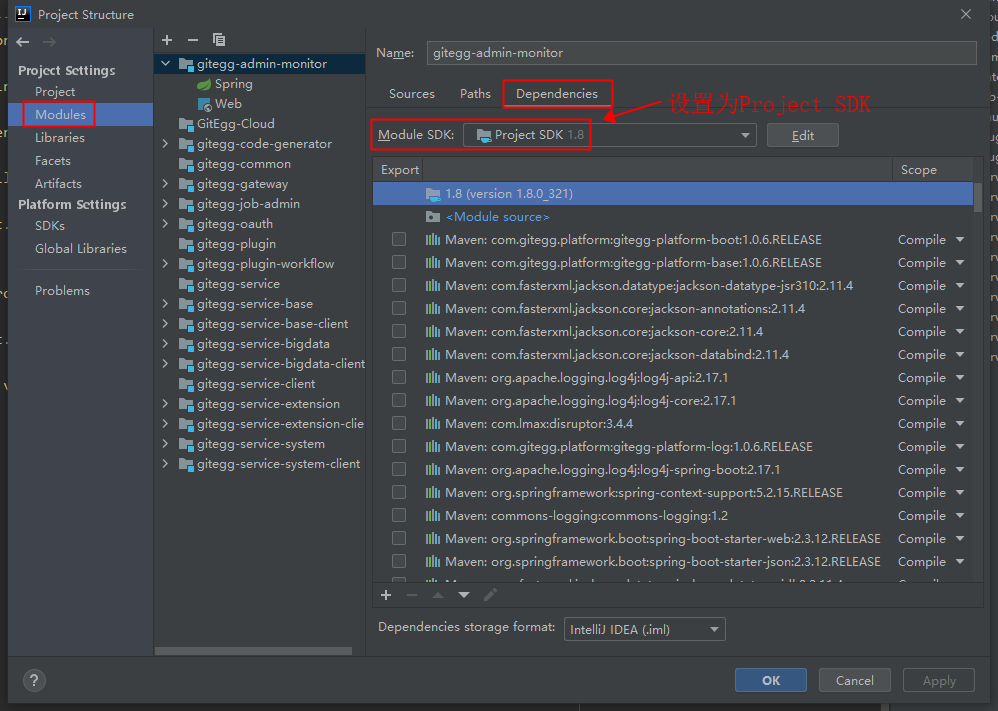Add a new module with plus icon

(x=167, y=40)
